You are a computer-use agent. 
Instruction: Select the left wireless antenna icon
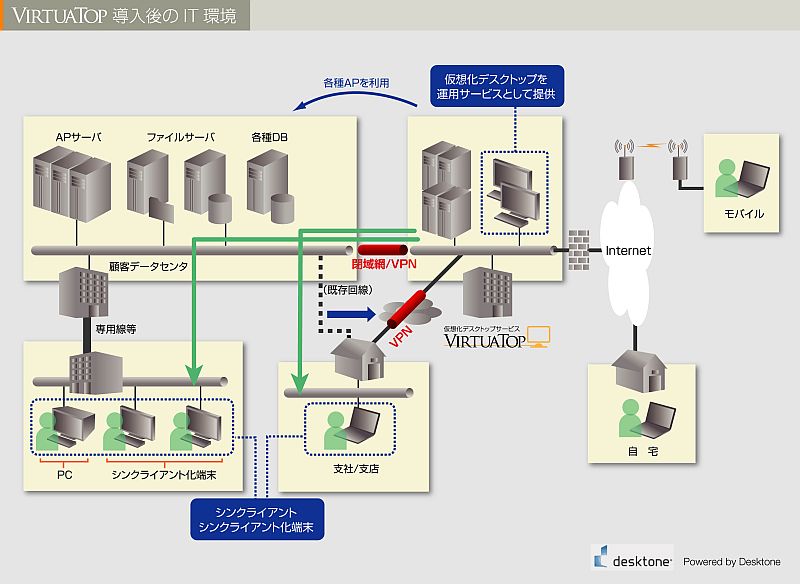[626, 160]
